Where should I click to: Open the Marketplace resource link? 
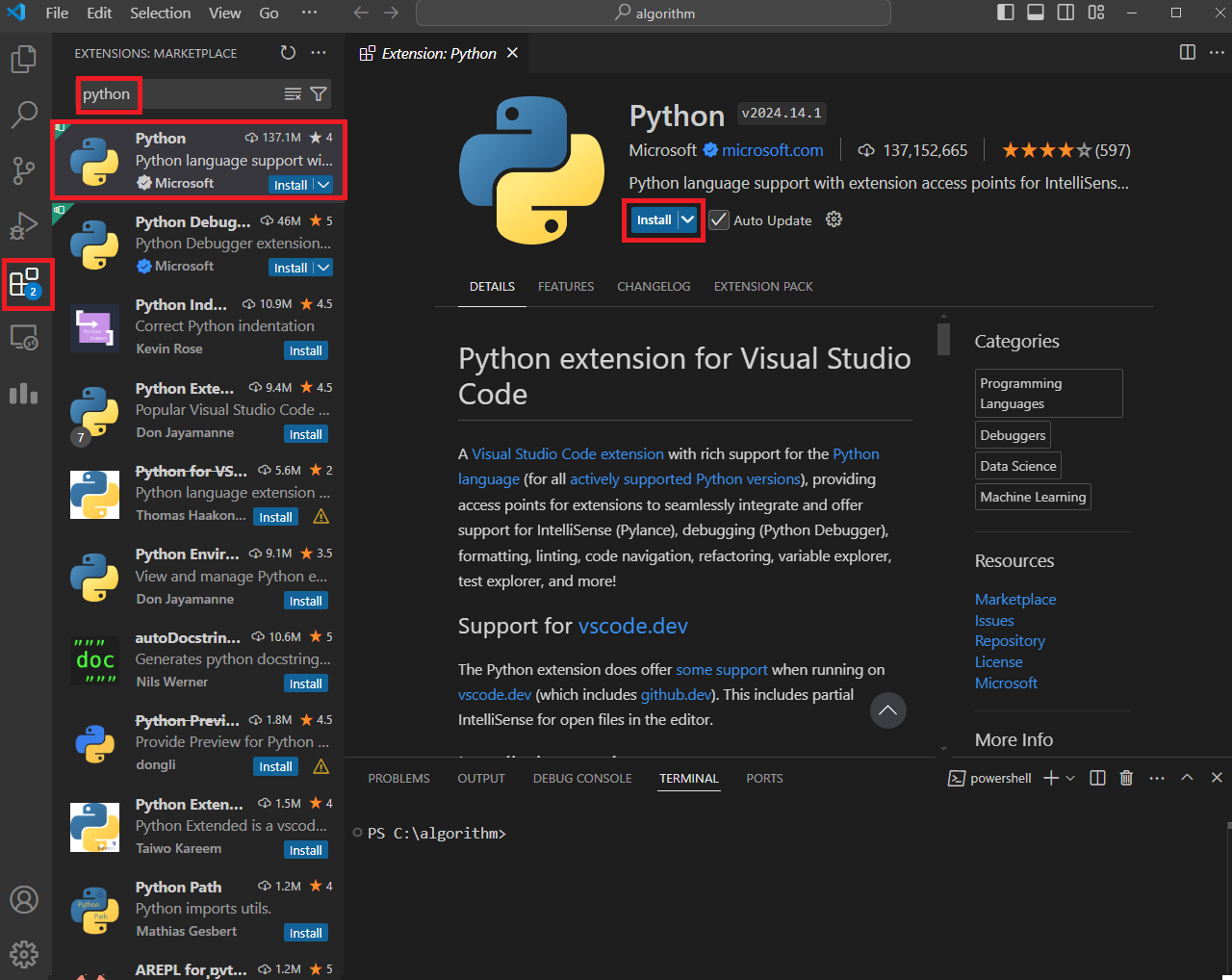pyautogui.click(x=1015, y=599)
